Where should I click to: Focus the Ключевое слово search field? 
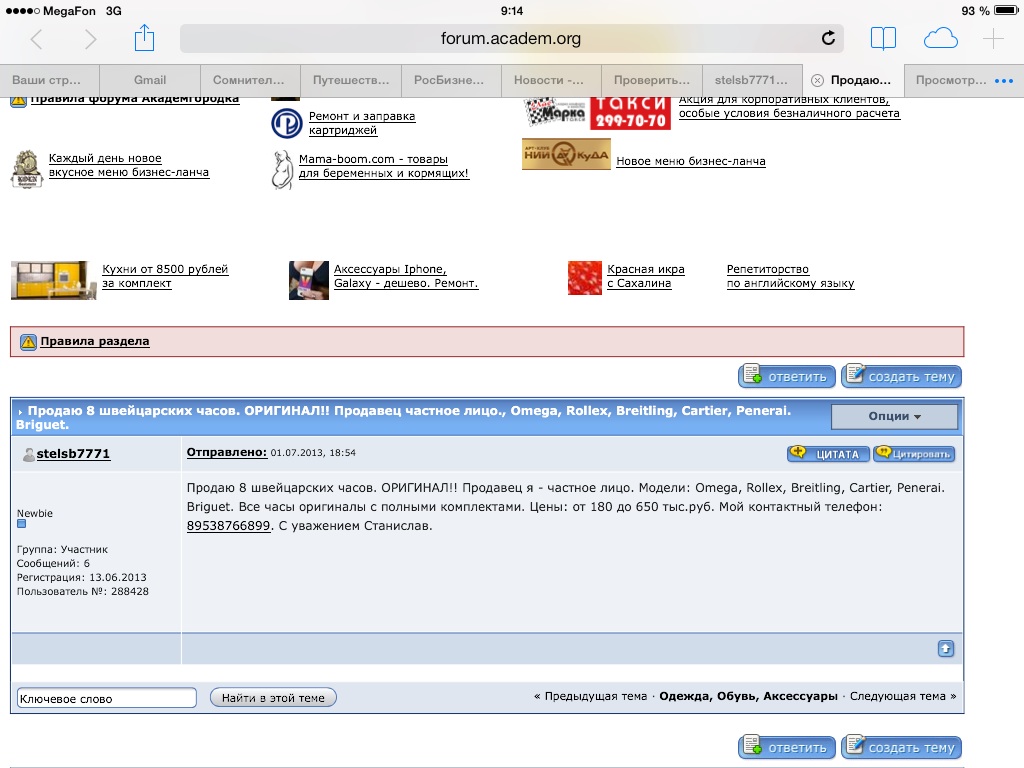(106, 698)
